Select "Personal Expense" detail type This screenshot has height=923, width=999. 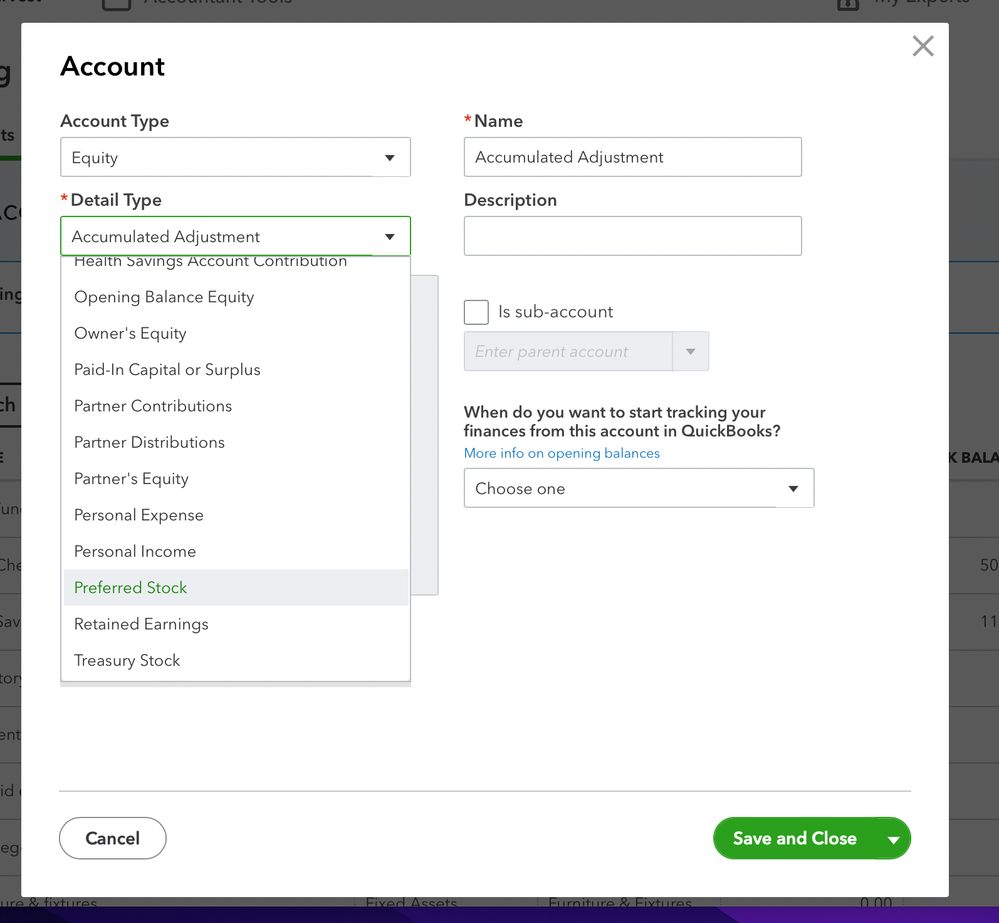coord(139,515)
